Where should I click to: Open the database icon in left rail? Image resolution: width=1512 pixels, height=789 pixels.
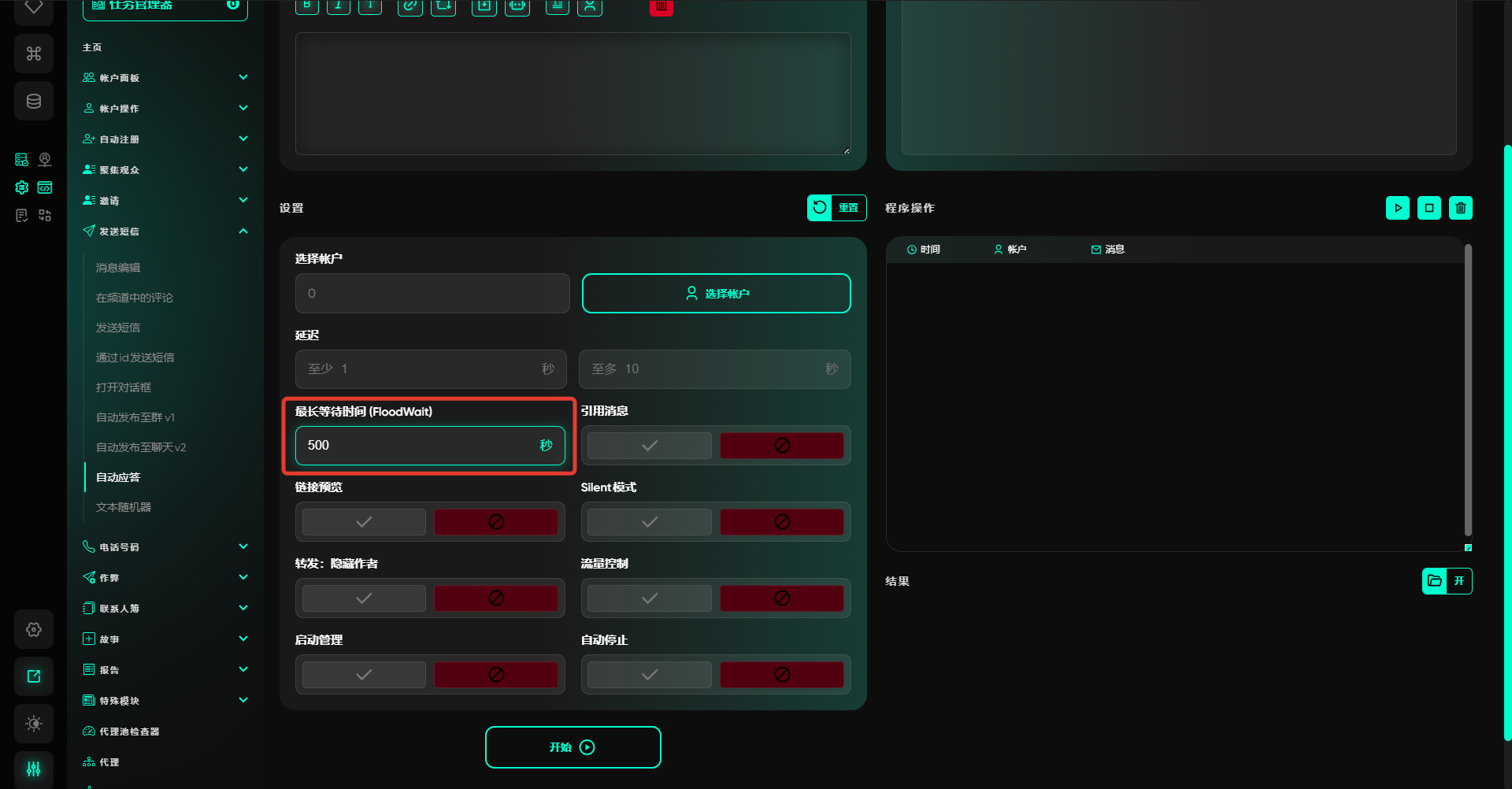tap(34, 101)
